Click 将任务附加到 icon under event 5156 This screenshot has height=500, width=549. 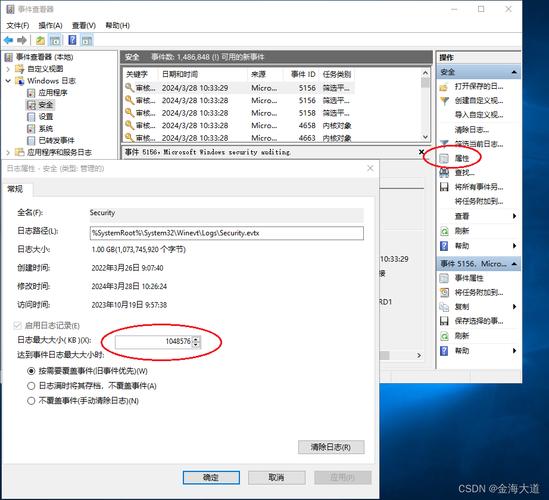pyautogui.click(x=444, y=292)
